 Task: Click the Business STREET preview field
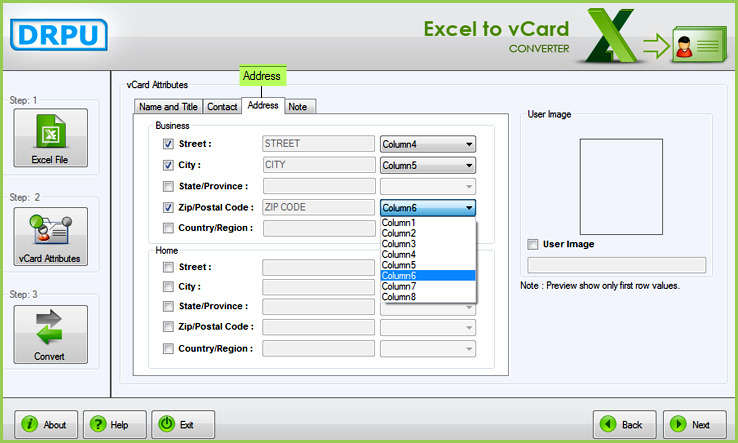pyautogui.click(x=319, y=144)
